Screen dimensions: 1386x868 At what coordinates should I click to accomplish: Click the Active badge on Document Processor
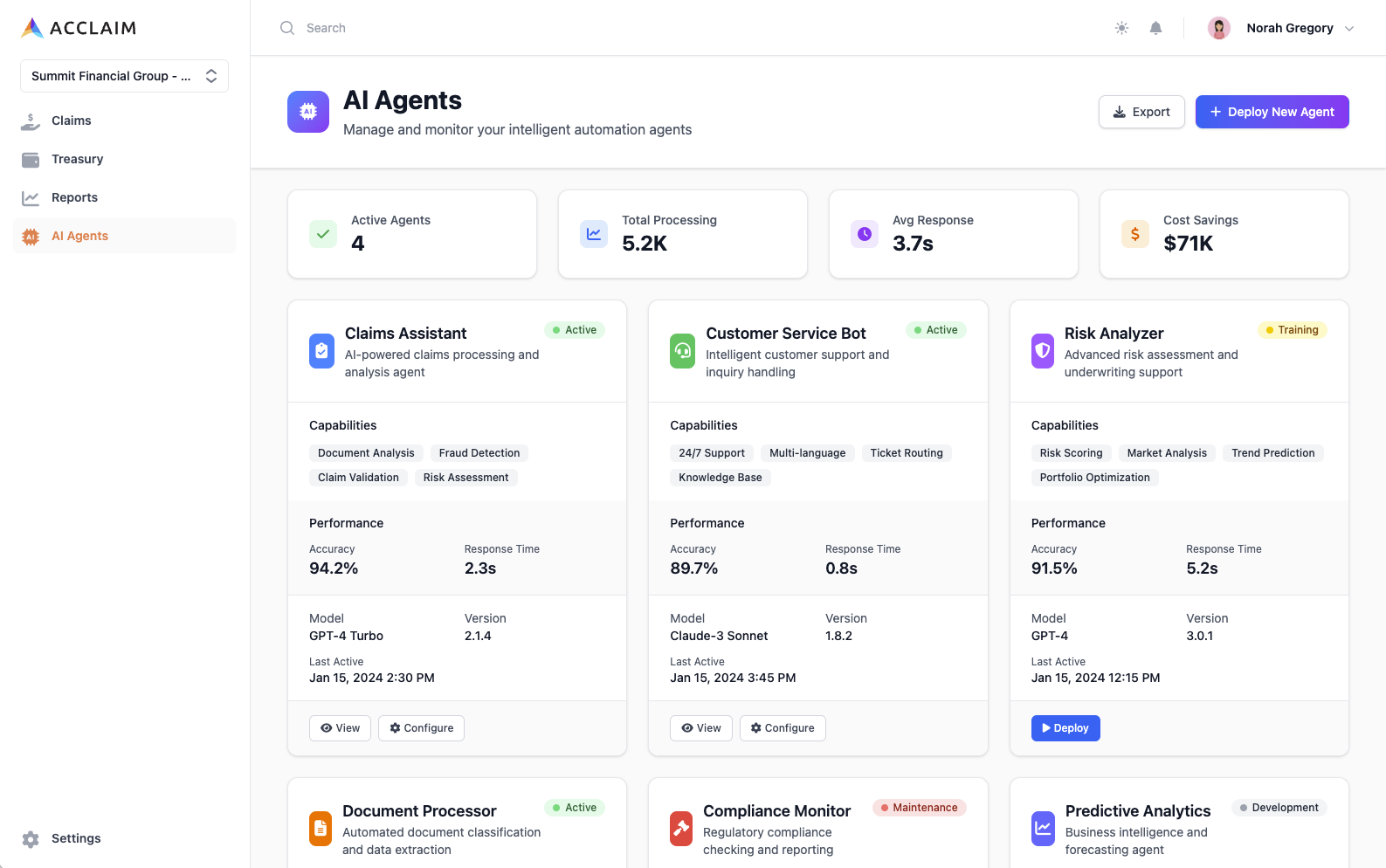(575, 808)
